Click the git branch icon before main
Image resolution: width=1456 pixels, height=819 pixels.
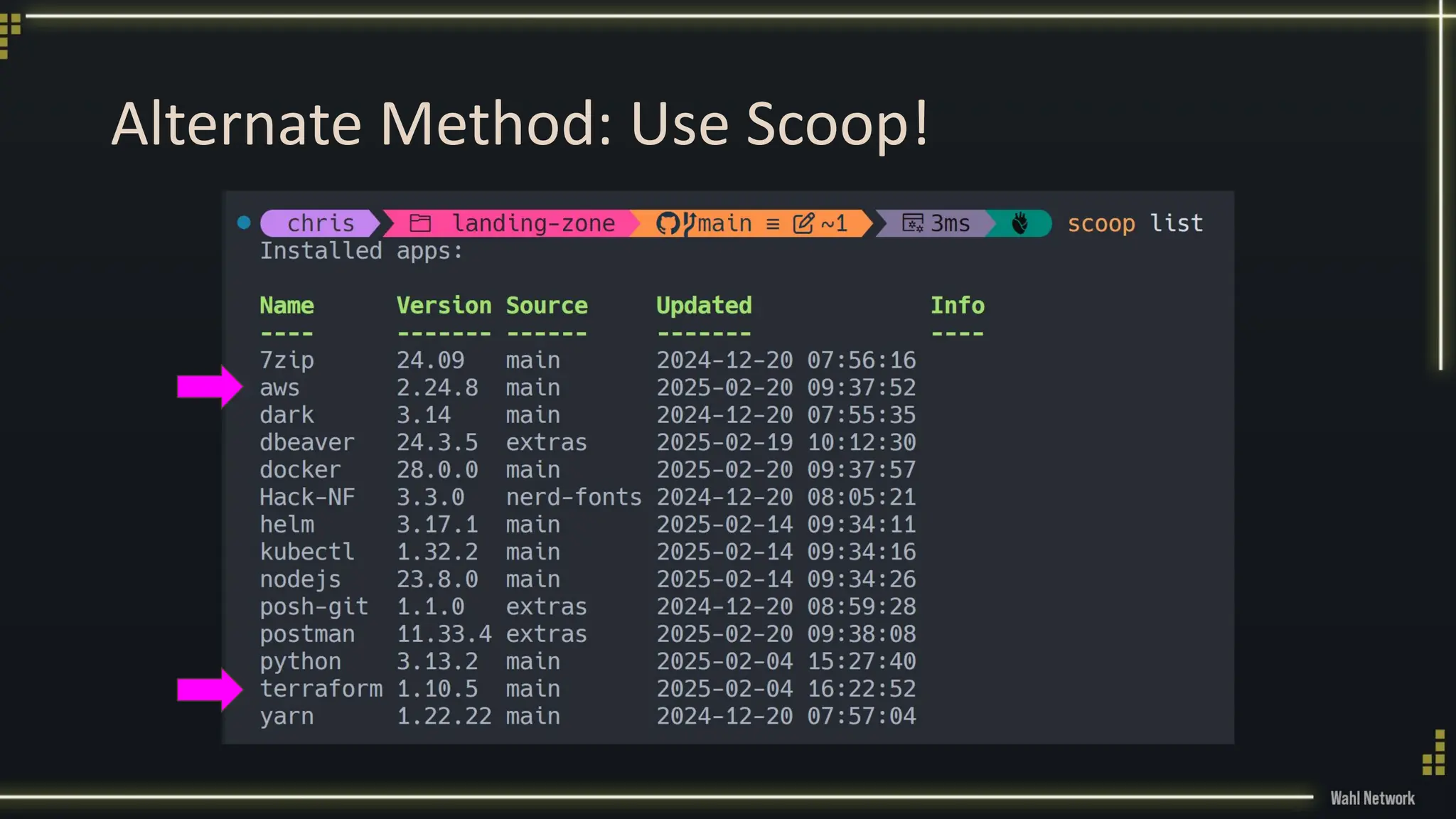pyautogui.click(x=688, y=223)
